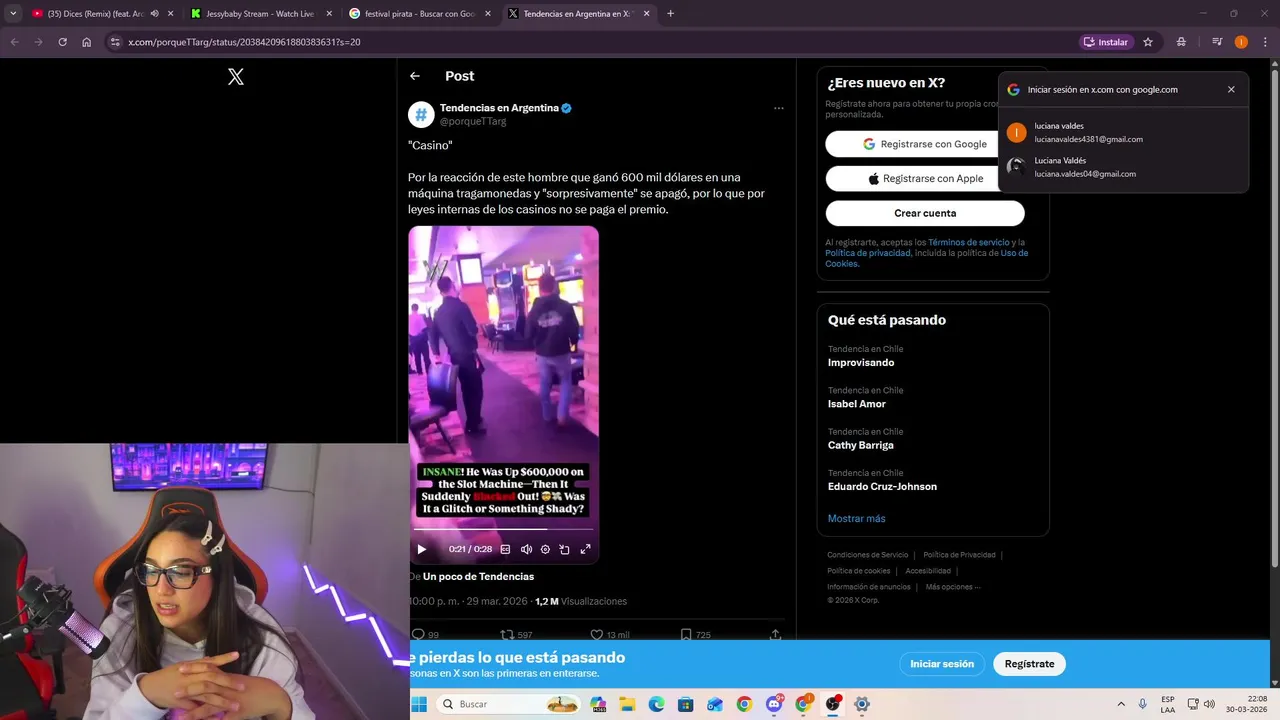1280x720 pixels.
Task: Switch to the festival pirata Google tab
Action: click(420, 14)
